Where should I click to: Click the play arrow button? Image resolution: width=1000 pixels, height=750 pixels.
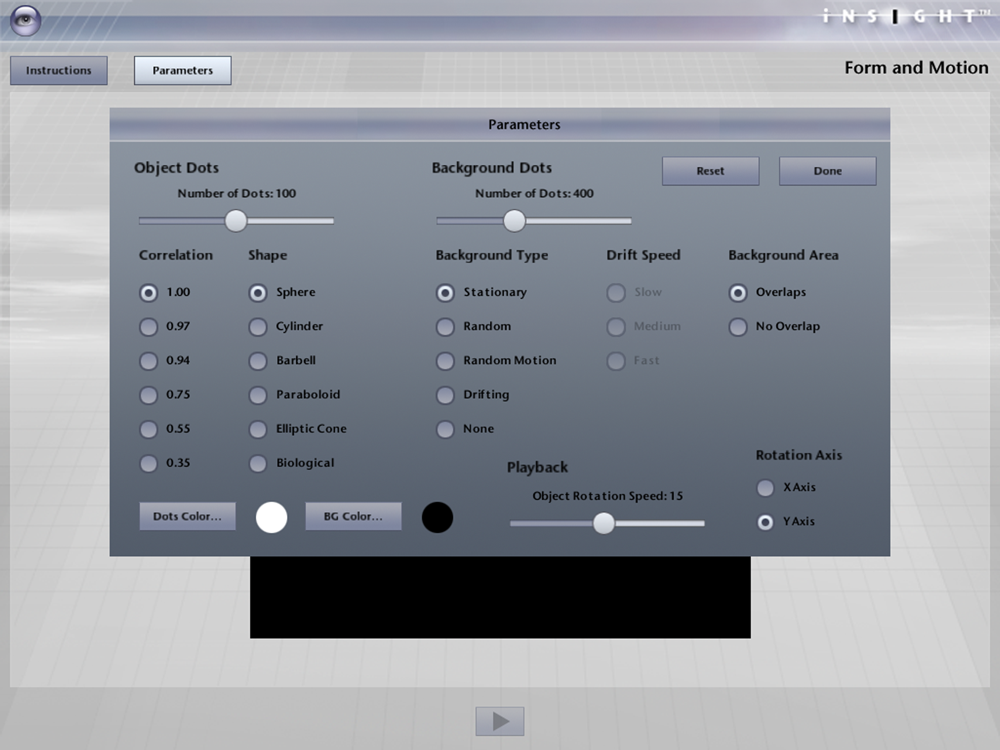coord(500,721)
